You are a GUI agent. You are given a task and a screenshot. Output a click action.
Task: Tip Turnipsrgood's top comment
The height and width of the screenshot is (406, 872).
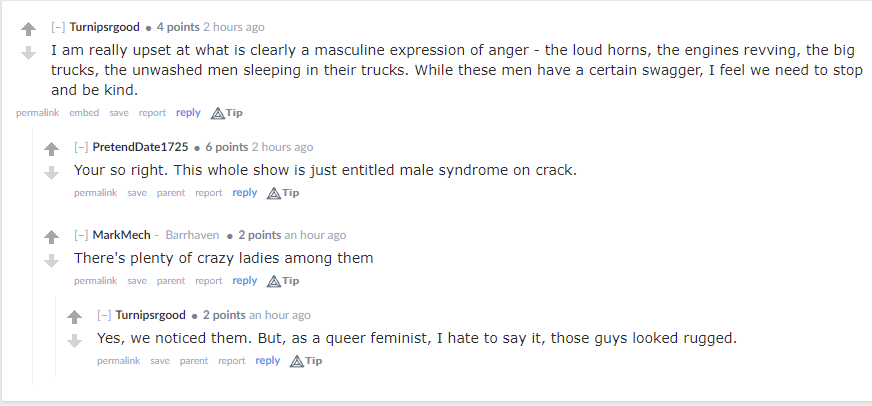[x=226, y=113]
